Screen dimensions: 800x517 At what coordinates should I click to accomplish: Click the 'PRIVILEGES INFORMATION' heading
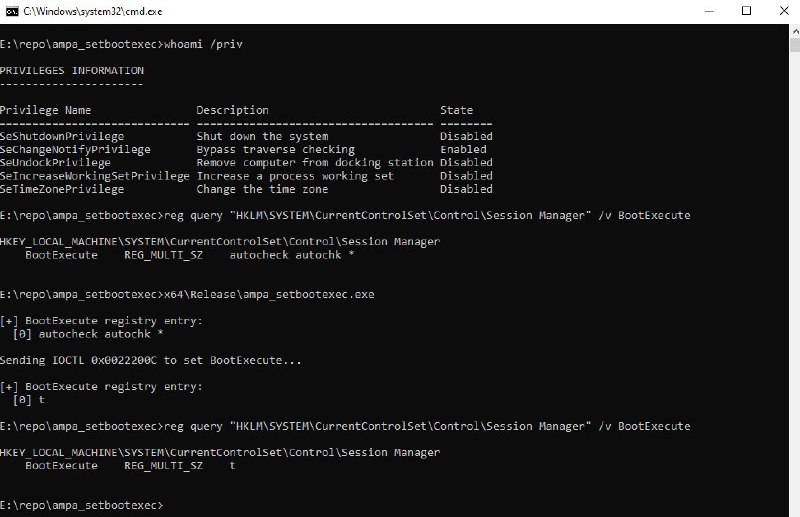pos(72,70)
